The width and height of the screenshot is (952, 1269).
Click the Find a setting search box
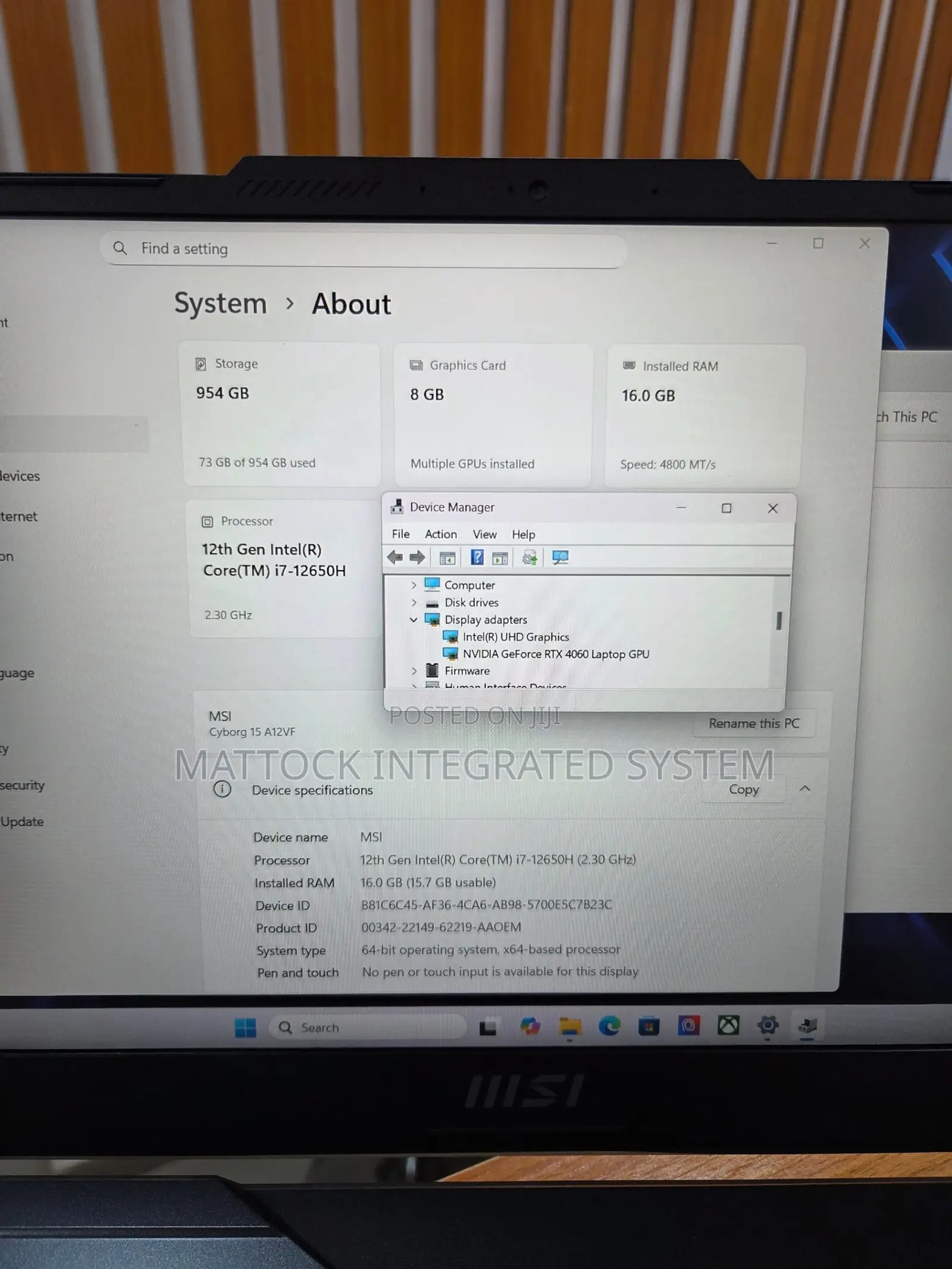tap(363, 249)
